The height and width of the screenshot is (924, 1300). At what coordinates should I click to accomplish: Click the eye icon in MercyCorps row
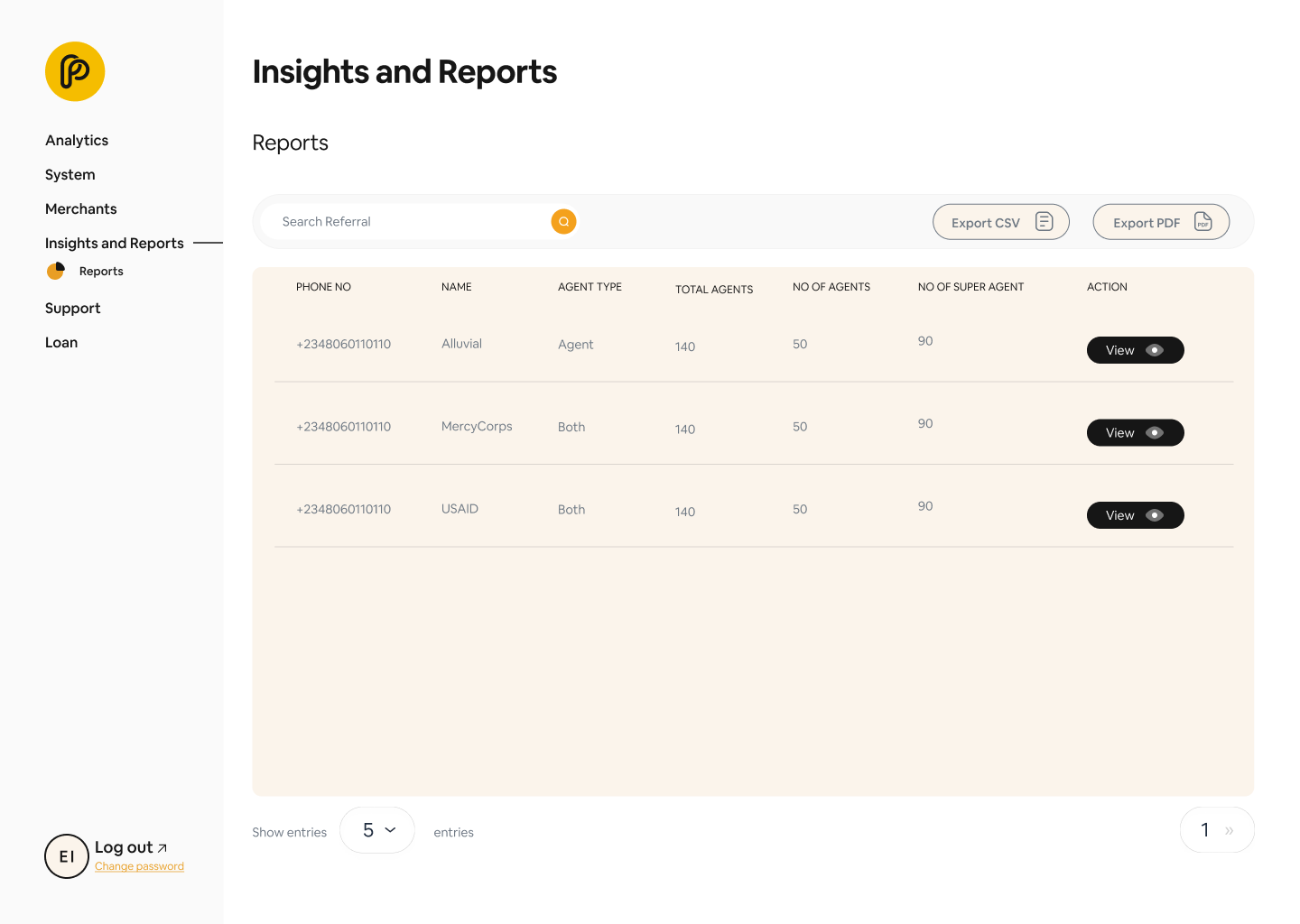1155,433
